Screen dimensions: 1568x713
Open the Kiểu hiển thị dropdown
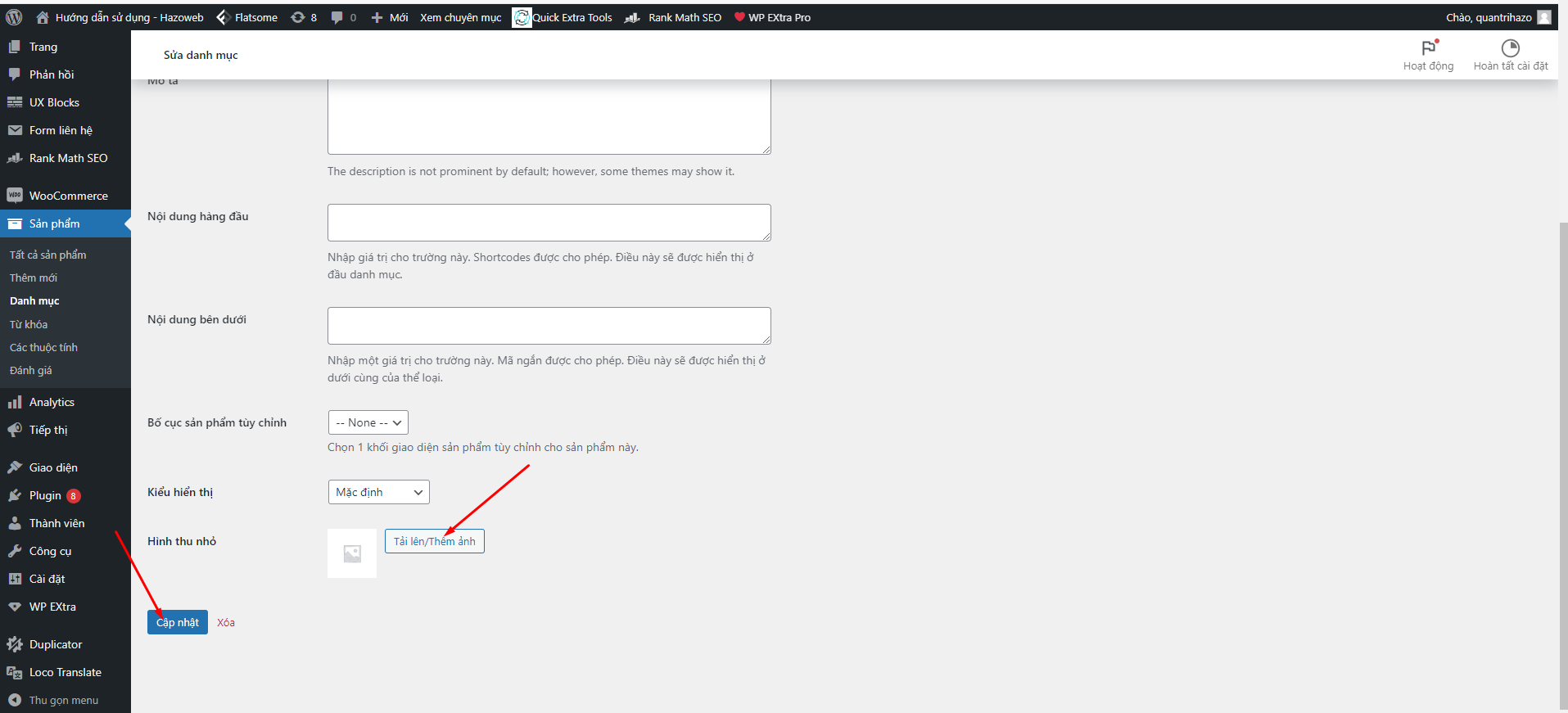[x=378, y=492]
